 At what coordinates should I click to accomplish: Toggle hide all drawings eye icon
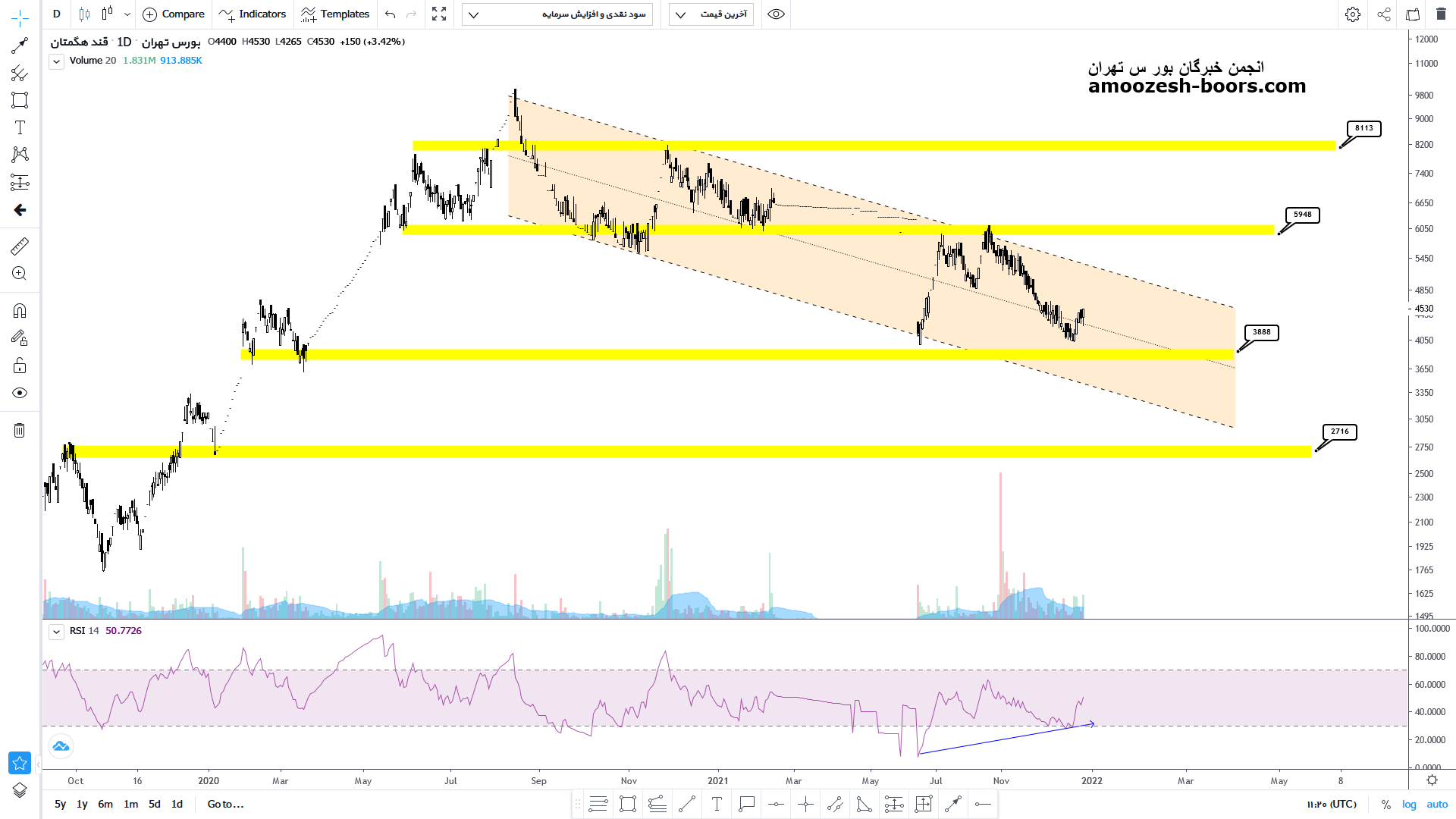point(20,393)
